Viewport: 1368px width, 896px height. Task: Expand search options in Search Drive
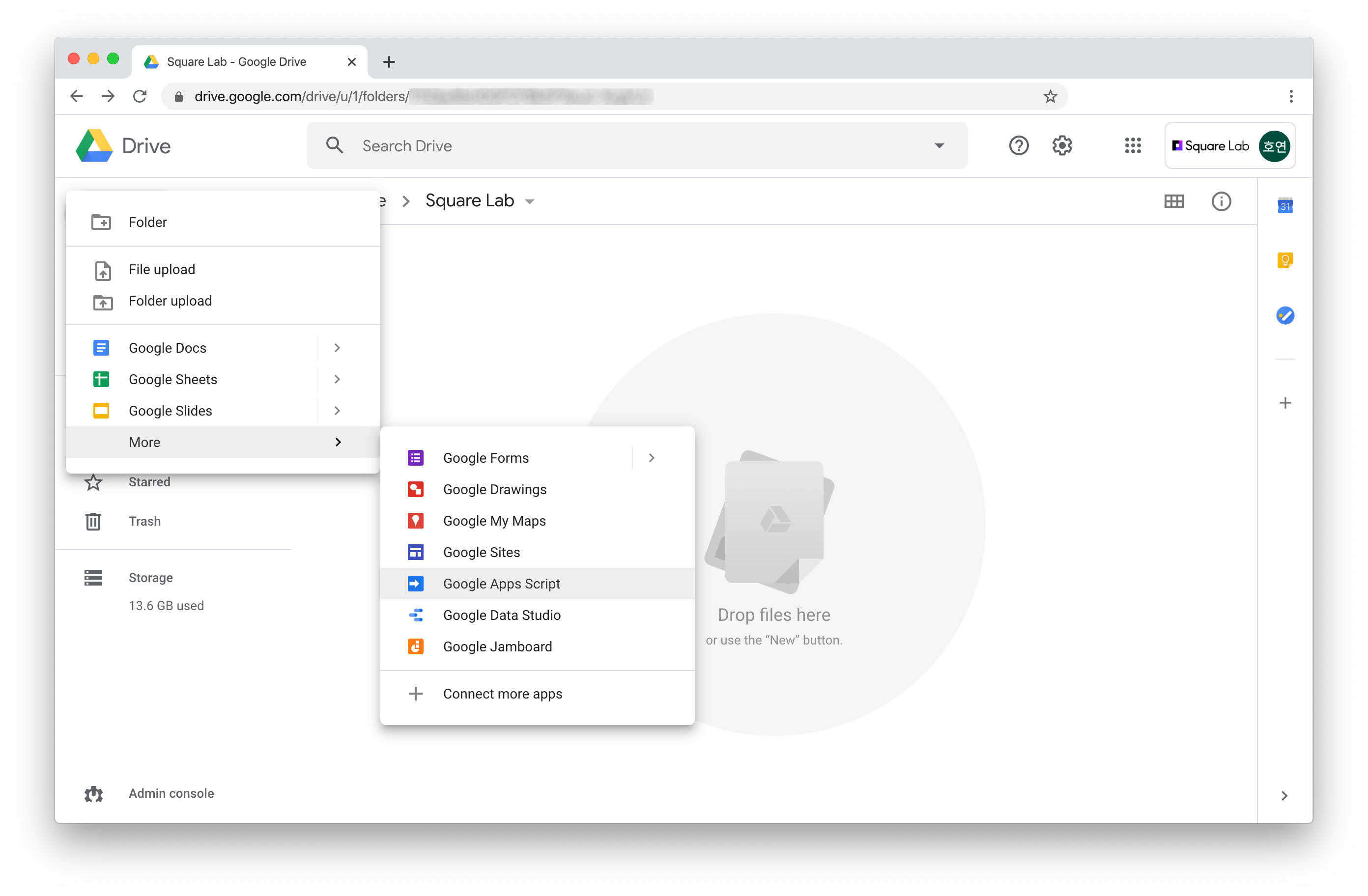(x=939, y=145)
